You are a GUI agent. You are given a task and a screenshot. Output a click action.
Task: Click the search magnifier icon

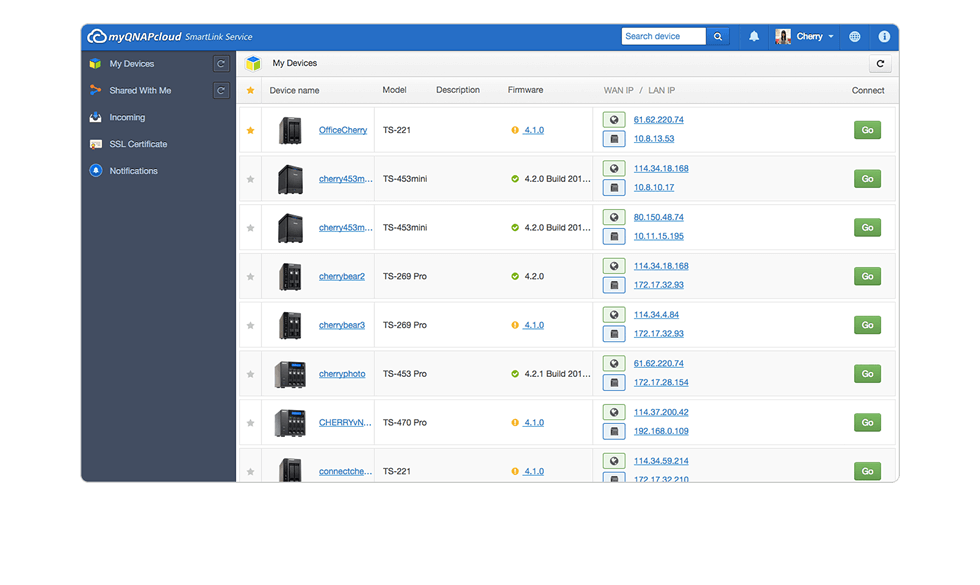click(717, 36)
